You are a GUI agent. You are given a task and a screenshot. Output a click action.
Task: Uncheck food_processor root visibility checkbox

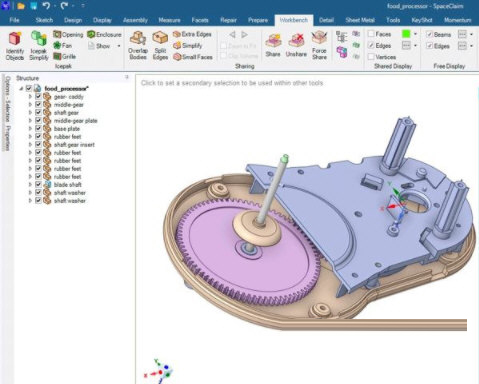(29, 88)
